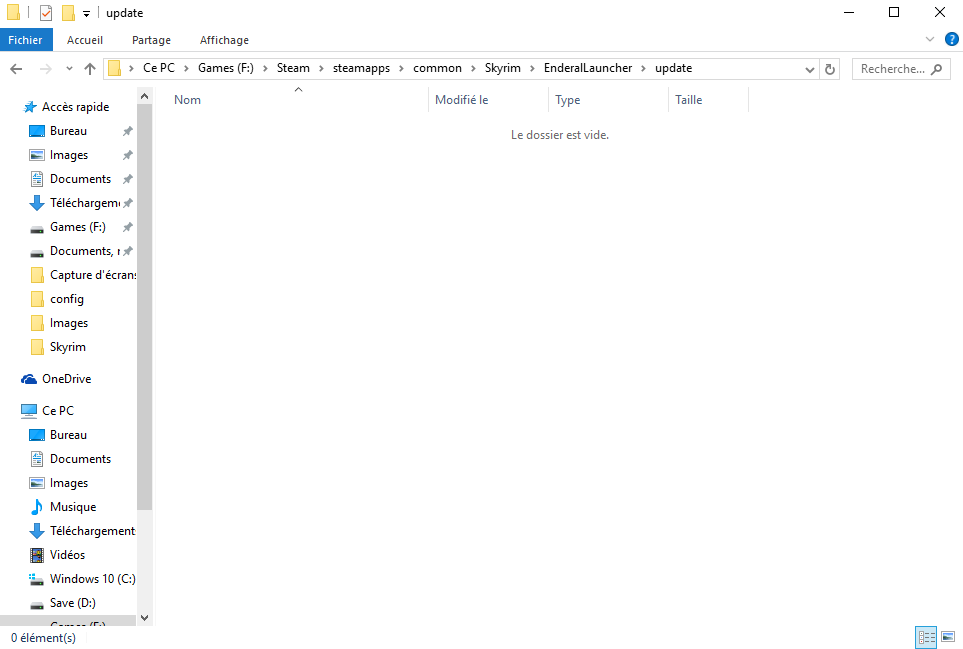963x649 pixels.
Task: Open the Fichier menu tab
Action: click(x=25, y=40)
